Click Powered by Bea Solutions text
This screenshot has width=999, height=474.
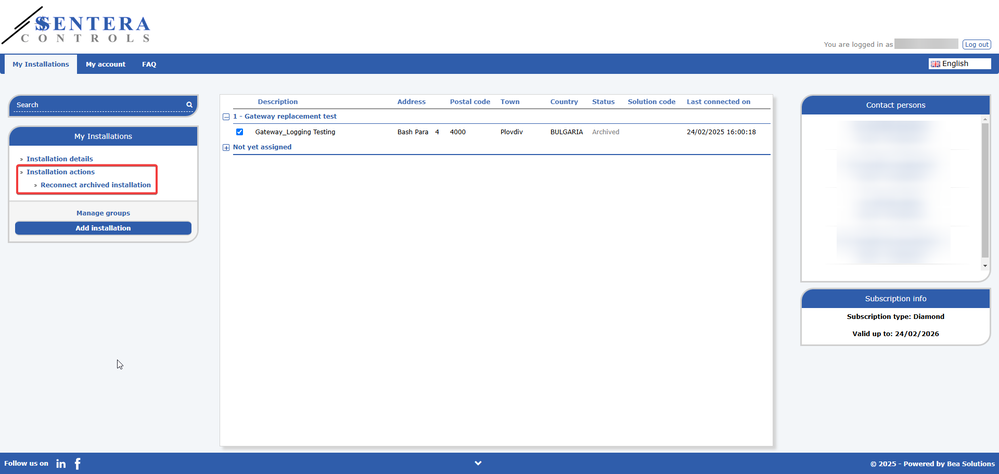click(x=945, y=464)
